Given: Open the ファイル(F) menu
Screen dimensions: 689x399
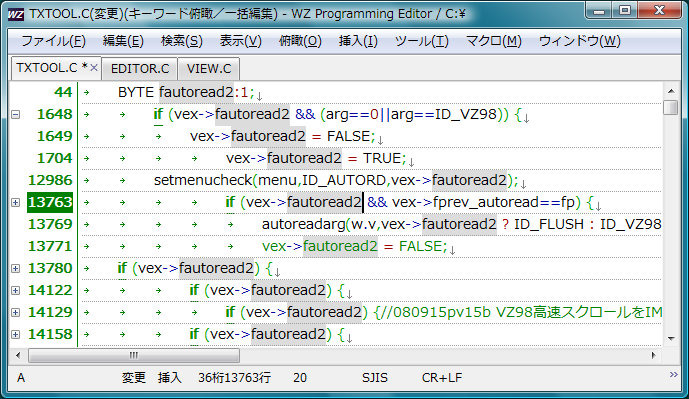Looking at the screenshot, I should [x=54, y=41].
